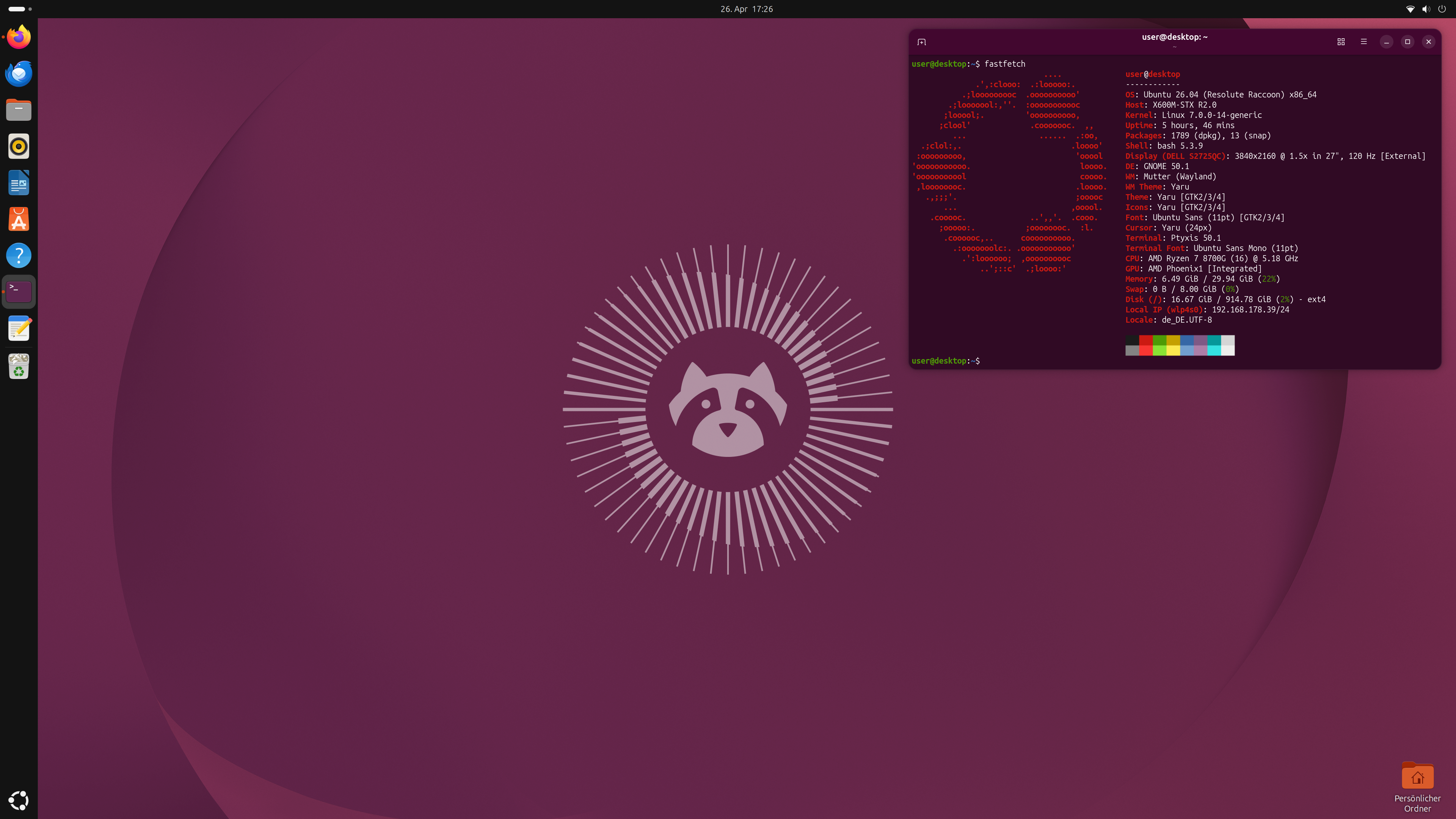The image size is (1456, 819).
Task: Open a new tab in the terminal
Action: tap(921, 42)
